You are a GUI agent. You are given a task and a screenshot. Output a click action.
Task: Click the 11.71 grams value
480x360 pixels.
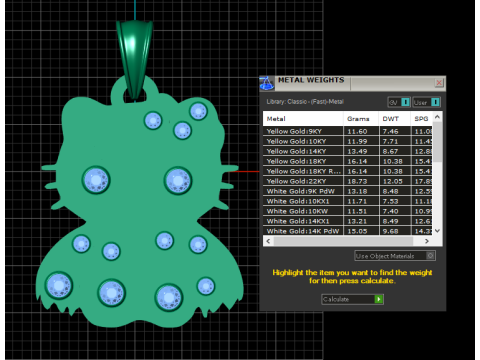(357, 201)
